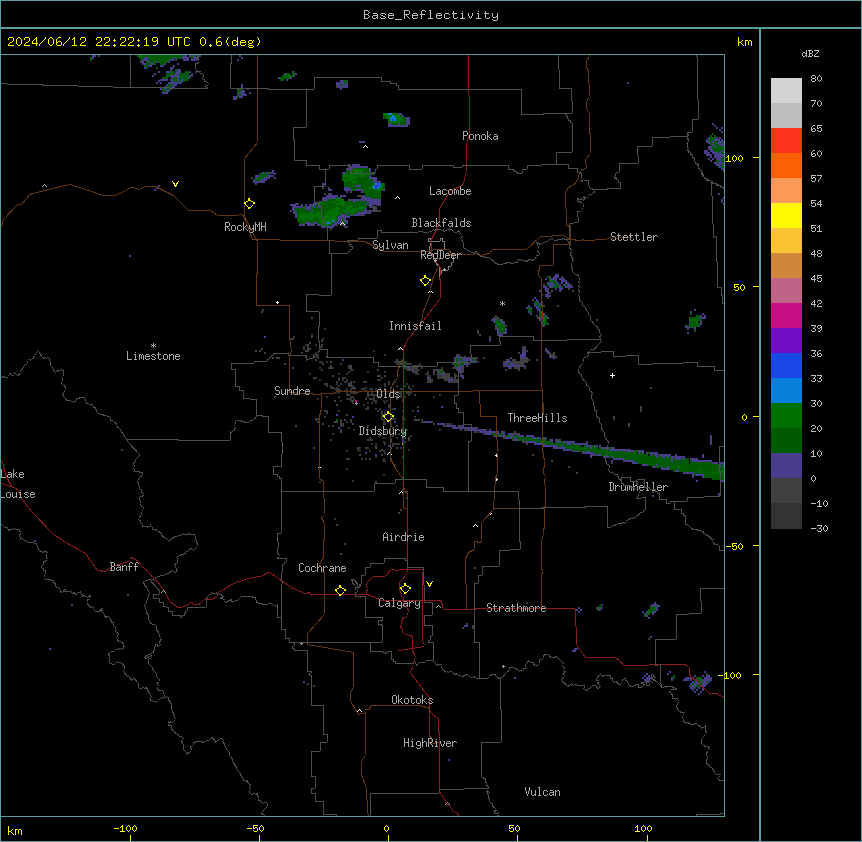Click the HighRiver label
This screenshot has height=842, width=862.
[x=430, y=743]
